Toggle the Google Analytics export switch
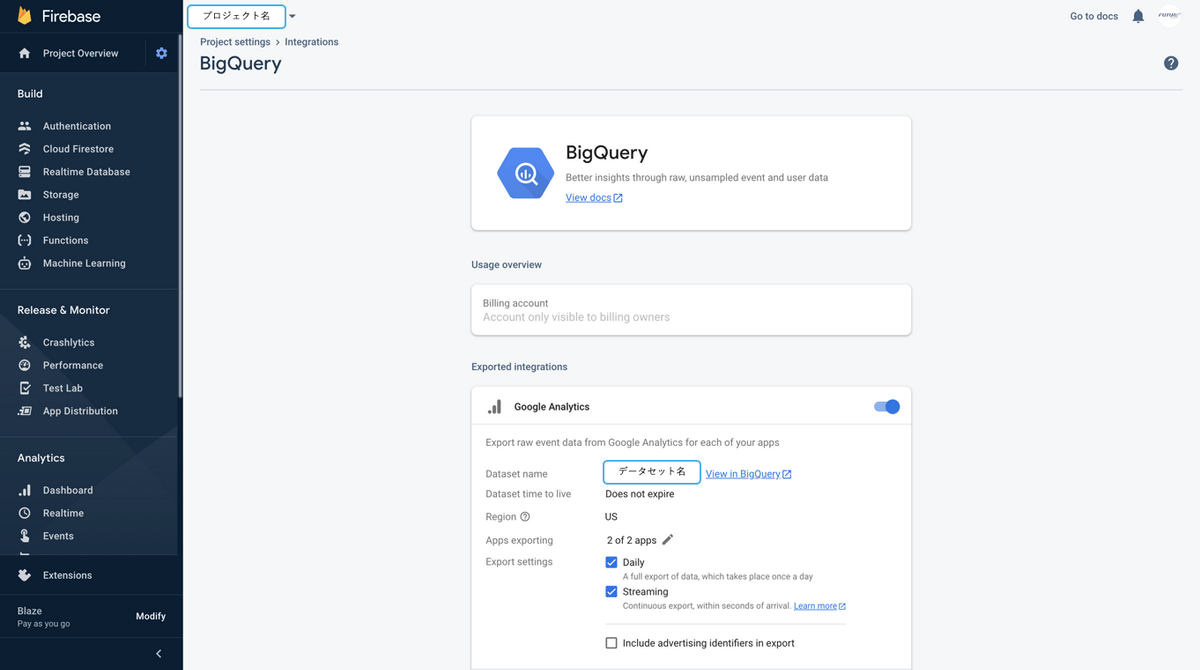This screenshot has height=670, width=1200. point(887,407)
